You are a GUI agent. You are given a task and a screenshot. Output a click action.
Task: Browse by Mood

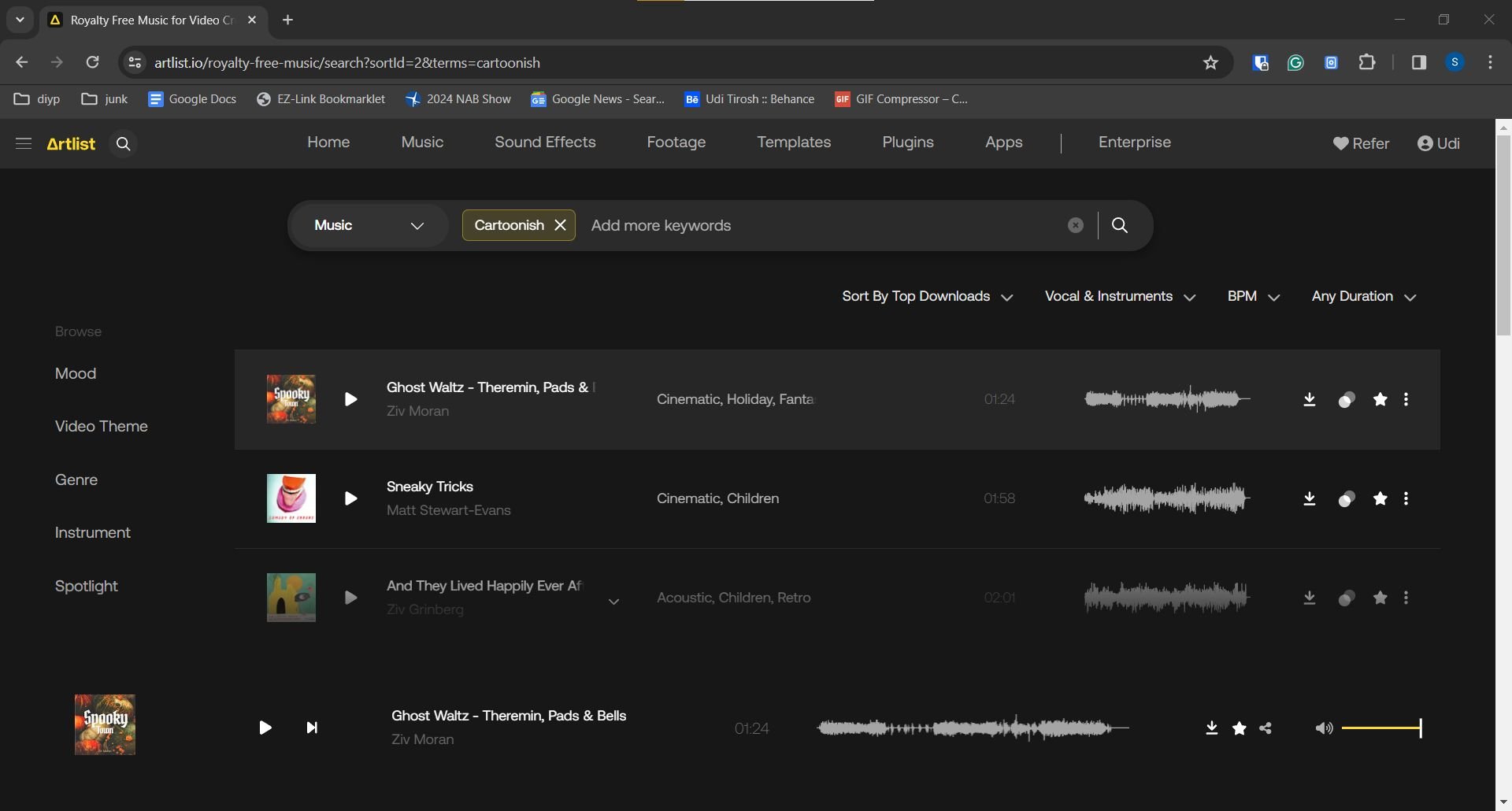point(76,374)
